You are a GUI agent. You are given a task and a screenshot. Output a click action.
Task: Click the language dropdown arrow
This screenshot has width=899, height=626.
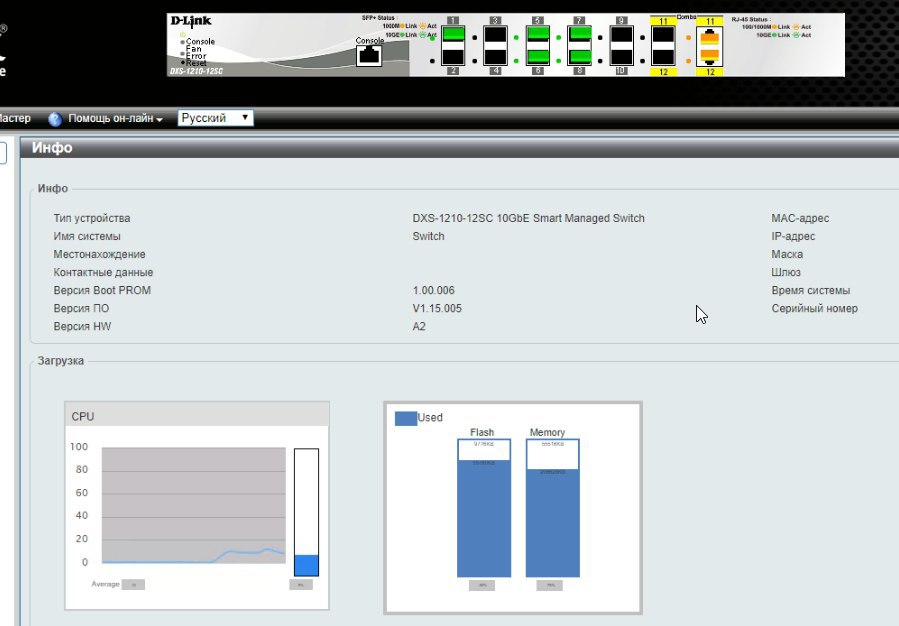click(x=245, y=118)
